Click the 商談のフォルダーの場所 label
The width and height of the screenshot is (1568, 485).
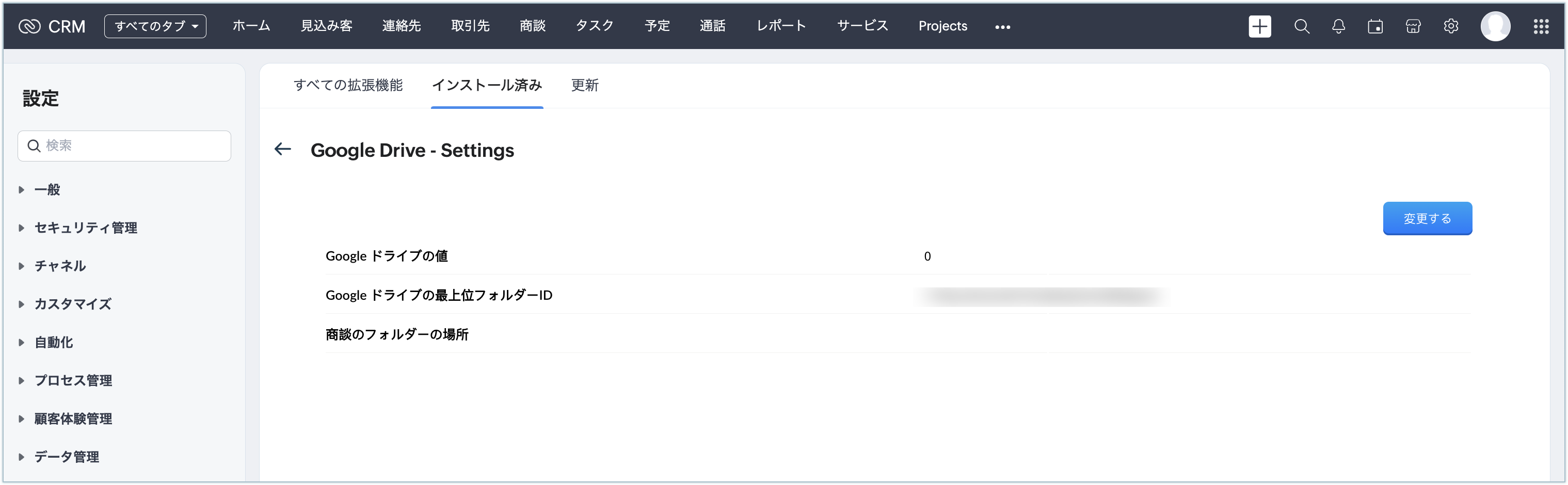coord(397,335)
